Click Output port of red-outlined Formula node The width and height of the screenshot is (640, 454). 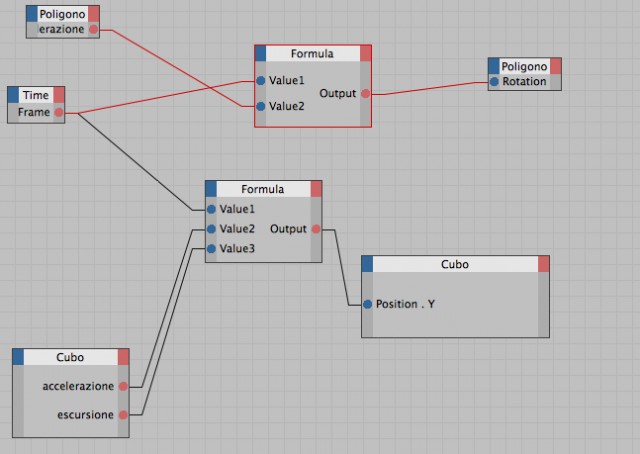[365, 93]
